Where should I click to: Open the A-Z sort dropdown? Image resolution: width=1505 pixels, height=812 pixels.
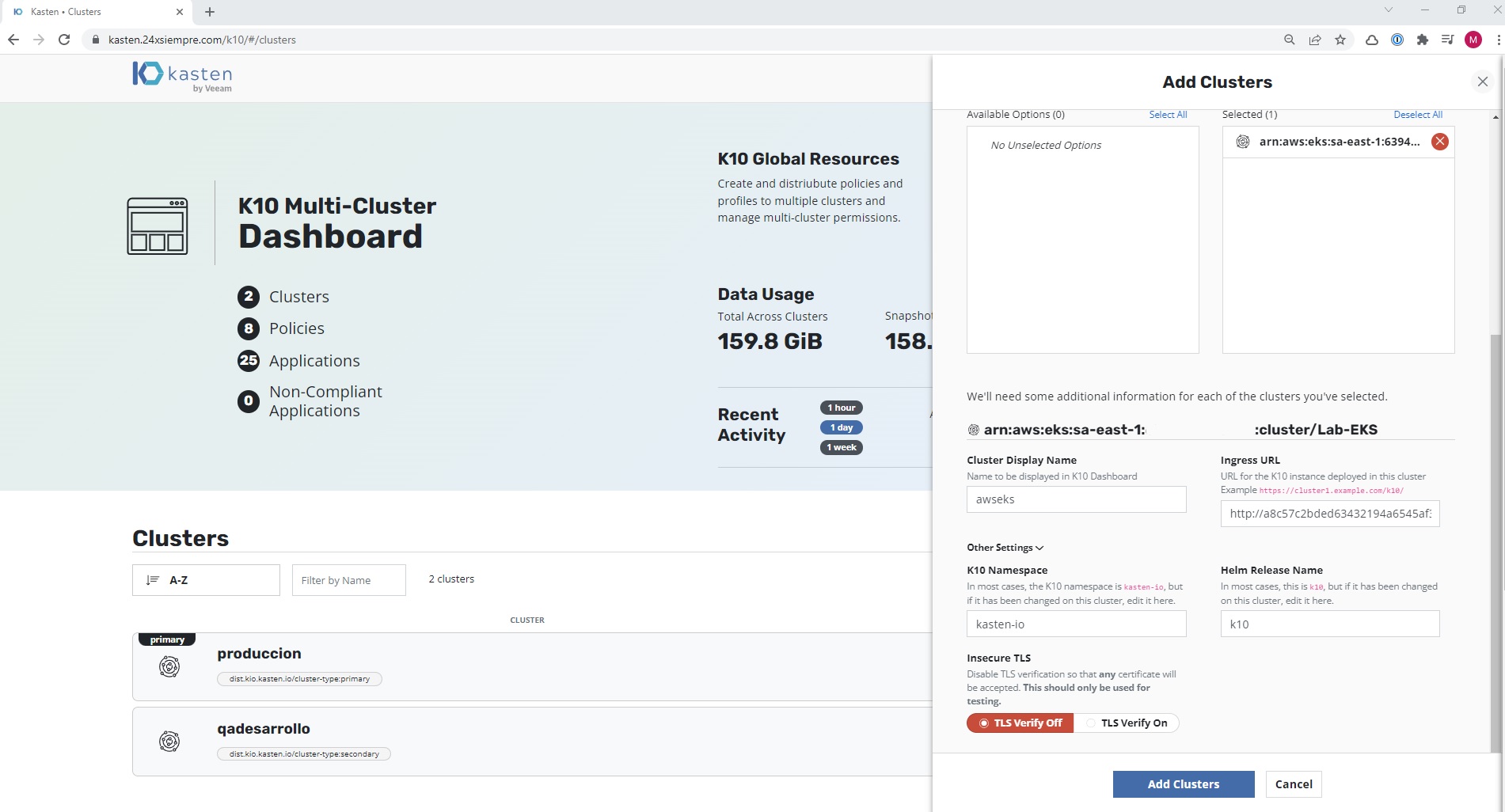tap(206, 580)
